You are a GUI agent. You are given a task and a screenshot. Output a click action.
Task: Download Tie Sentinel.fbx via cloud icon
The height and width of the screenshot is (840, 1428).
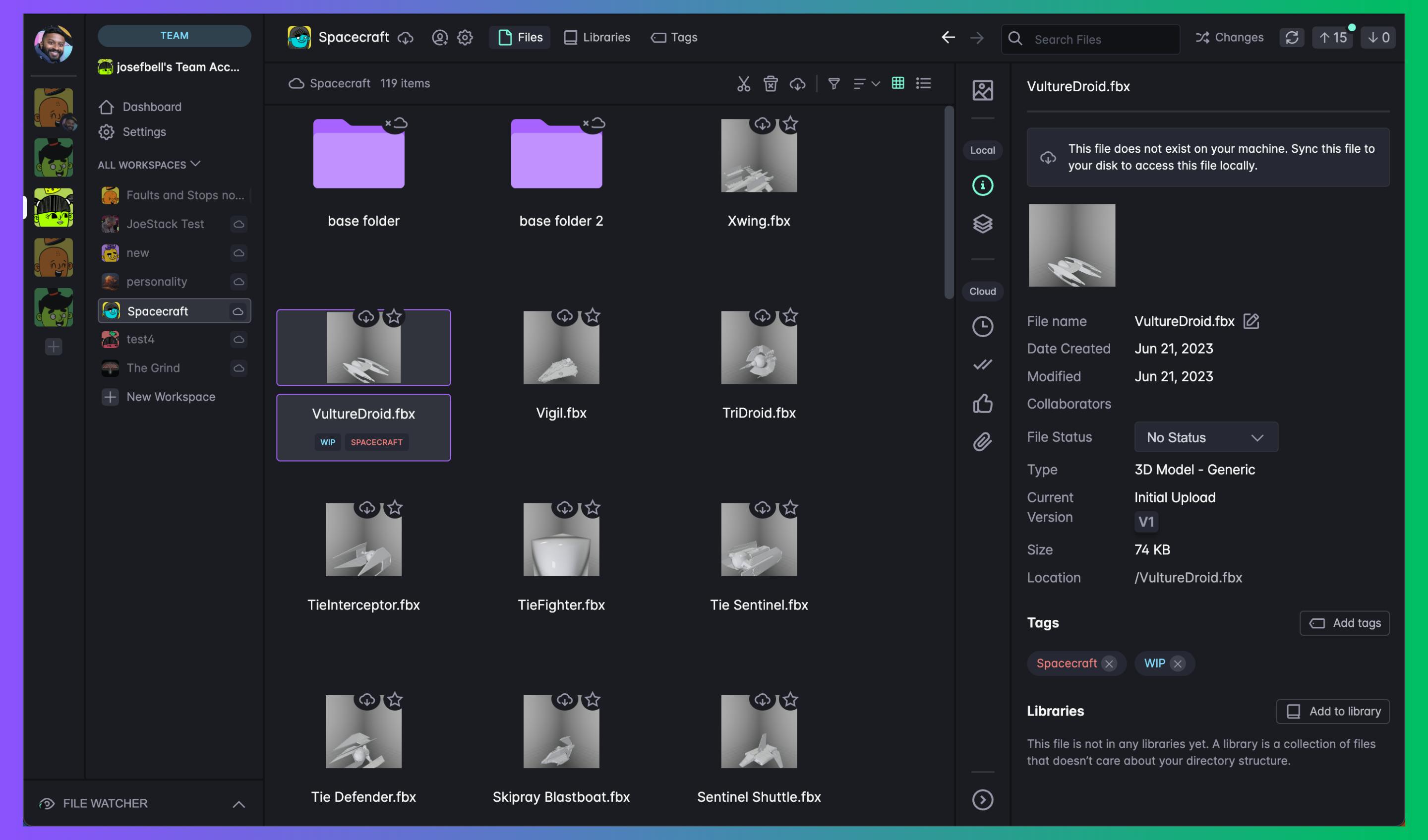coord(762,508)
